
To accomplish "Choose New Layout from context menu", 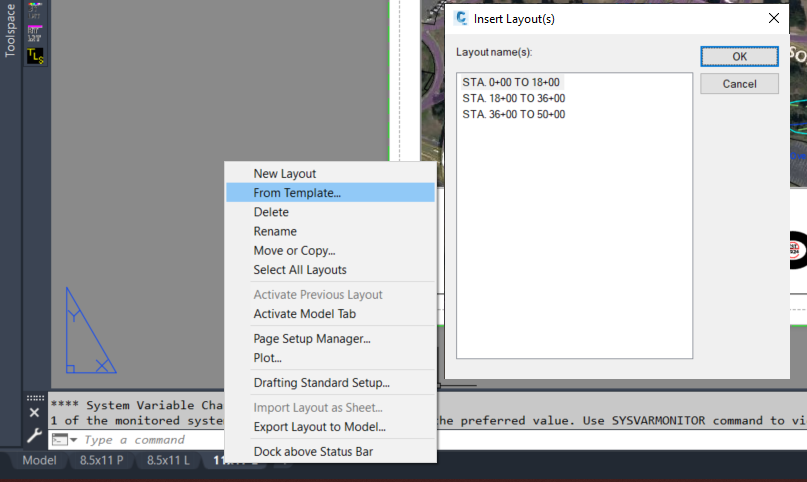I will pyautogui.click(x=330, y=174).
